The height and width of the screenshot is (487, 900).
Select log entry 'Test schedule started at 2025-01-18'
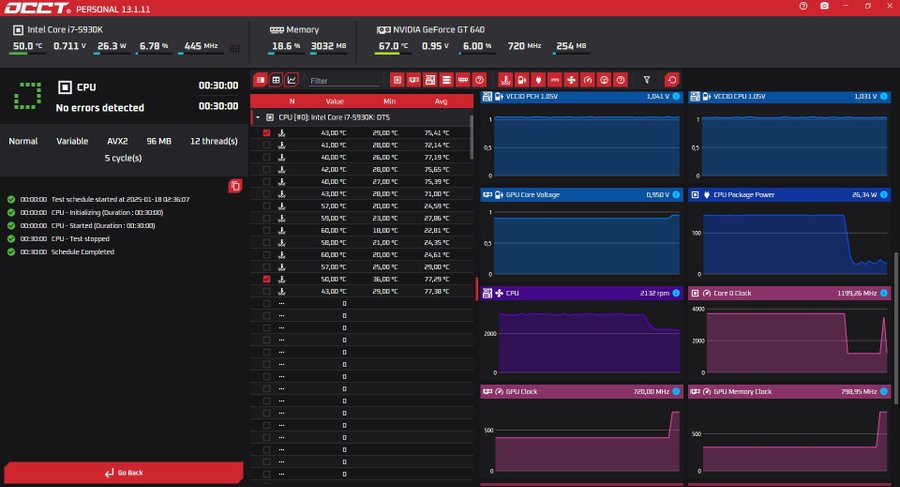pos(120,199)
